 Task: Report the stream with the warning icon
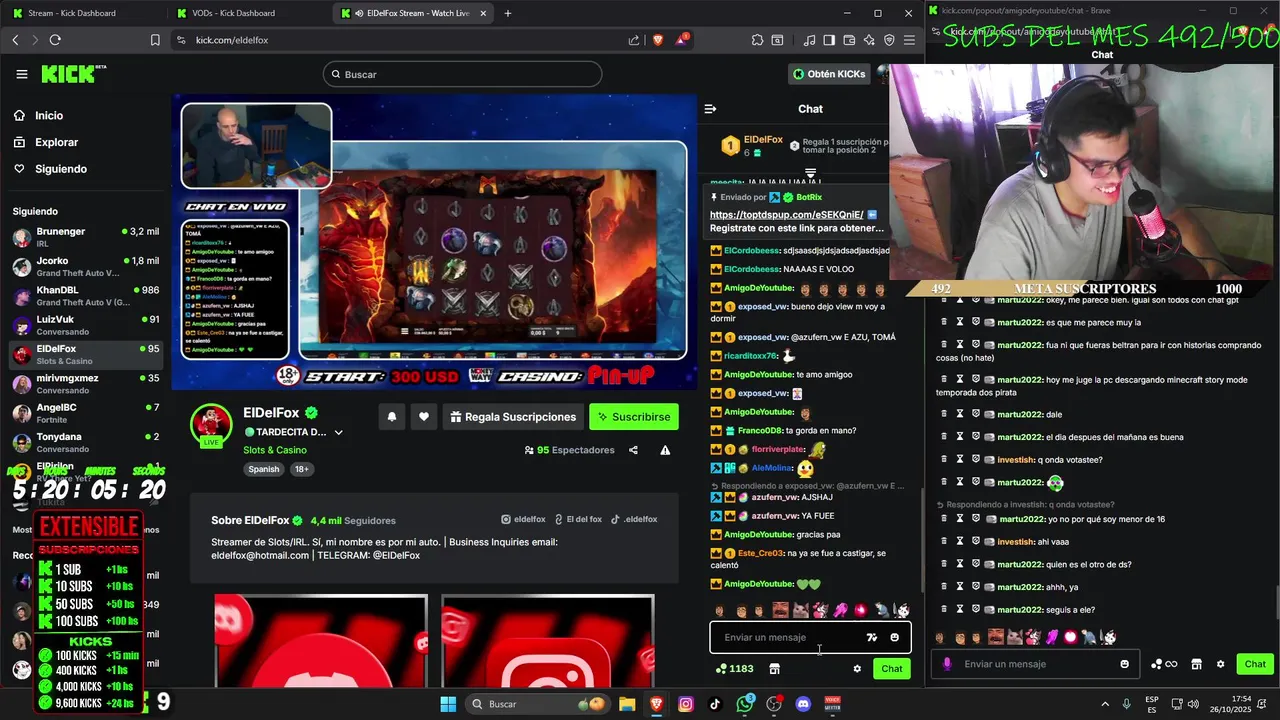point(665,450)
